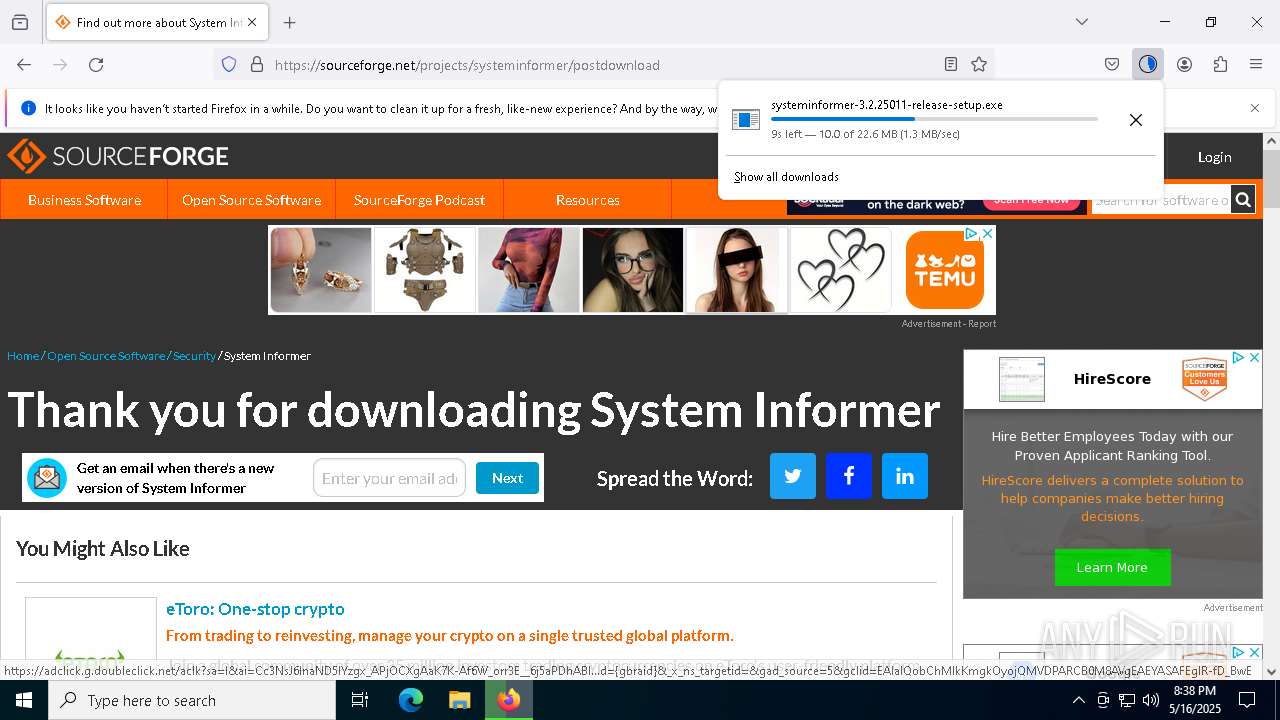
Task: Open the tracking protection shield icon
Action: pos(229,64)
